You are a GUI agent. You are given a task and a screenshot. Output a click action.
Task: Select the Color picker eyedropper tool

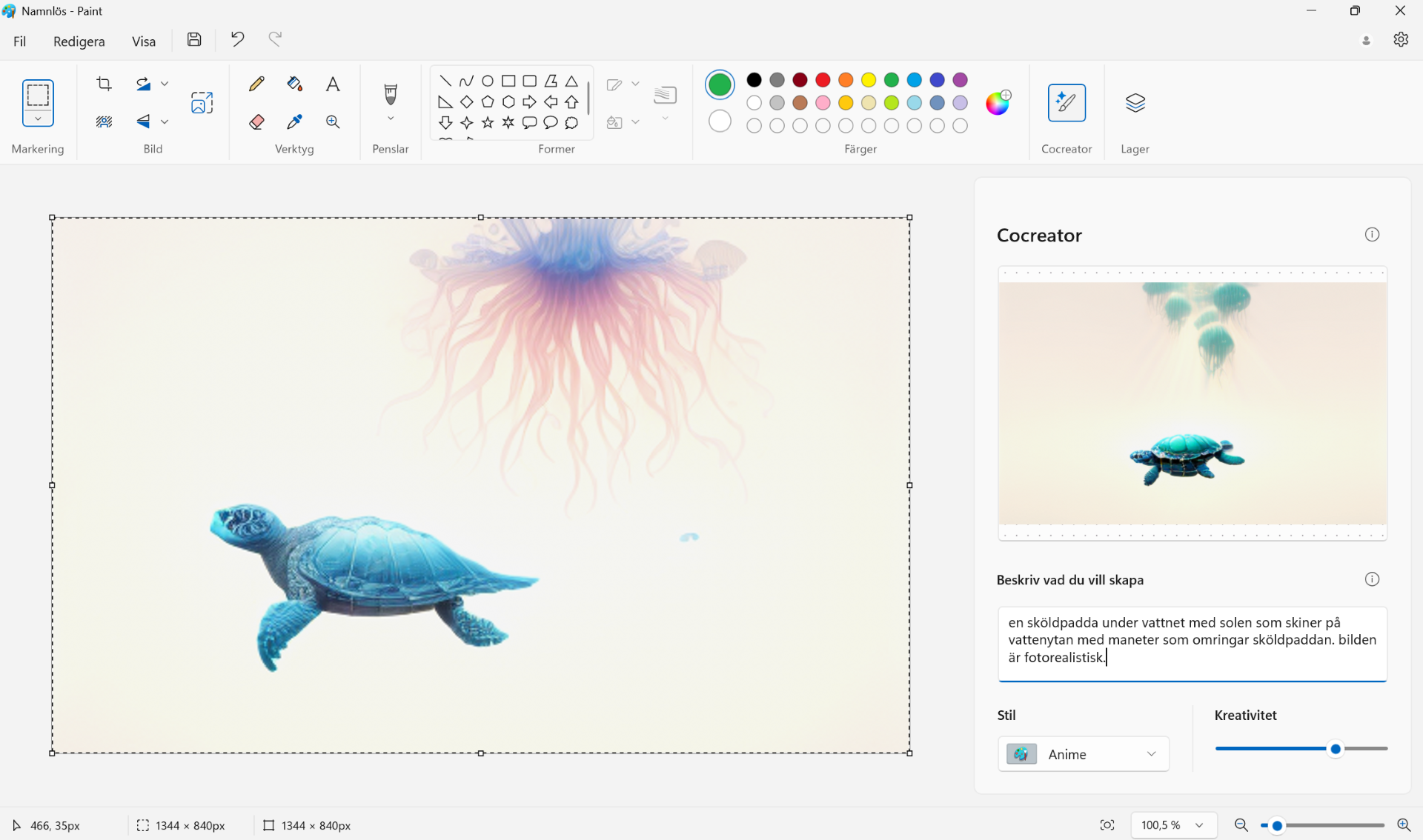tap(294, 121)
